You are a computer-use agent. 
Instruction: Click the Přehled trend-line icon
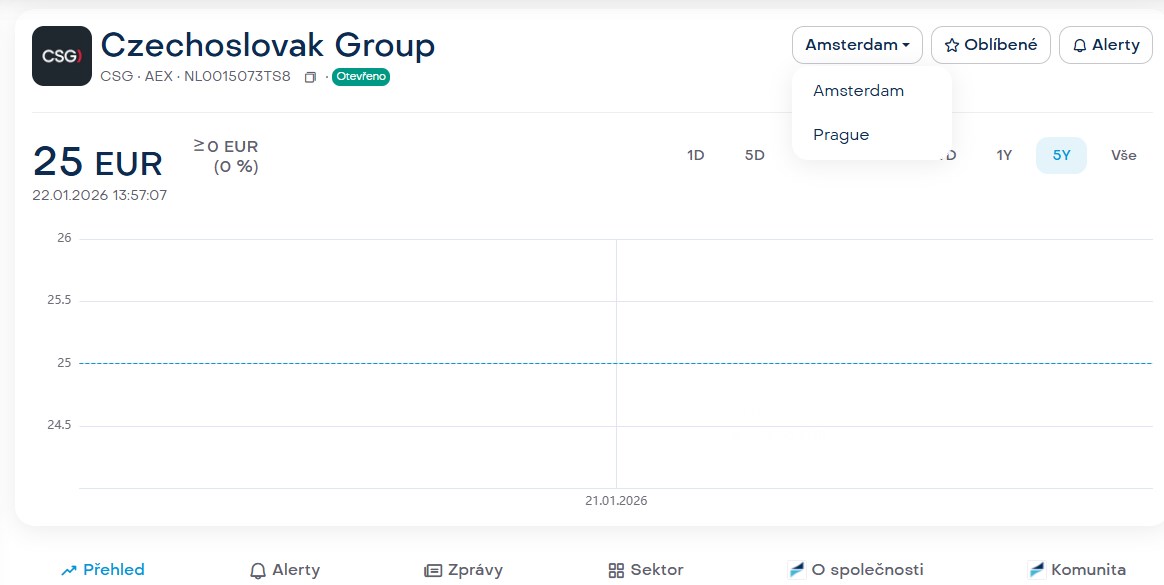pyautogui.click(x=69, y=570)
